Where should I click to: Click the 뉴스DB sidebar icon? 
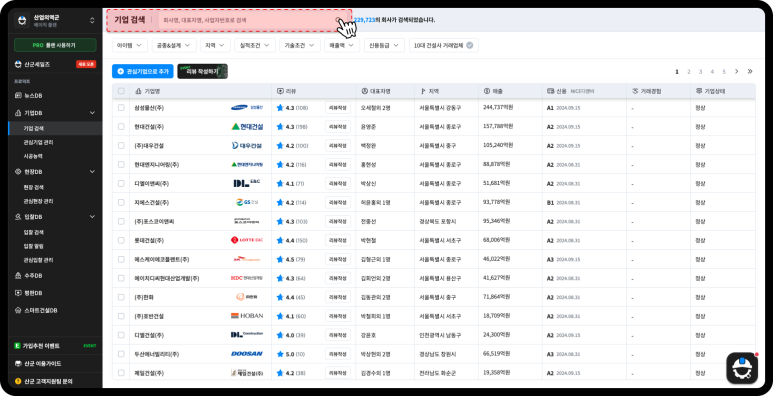coord(18,95)
